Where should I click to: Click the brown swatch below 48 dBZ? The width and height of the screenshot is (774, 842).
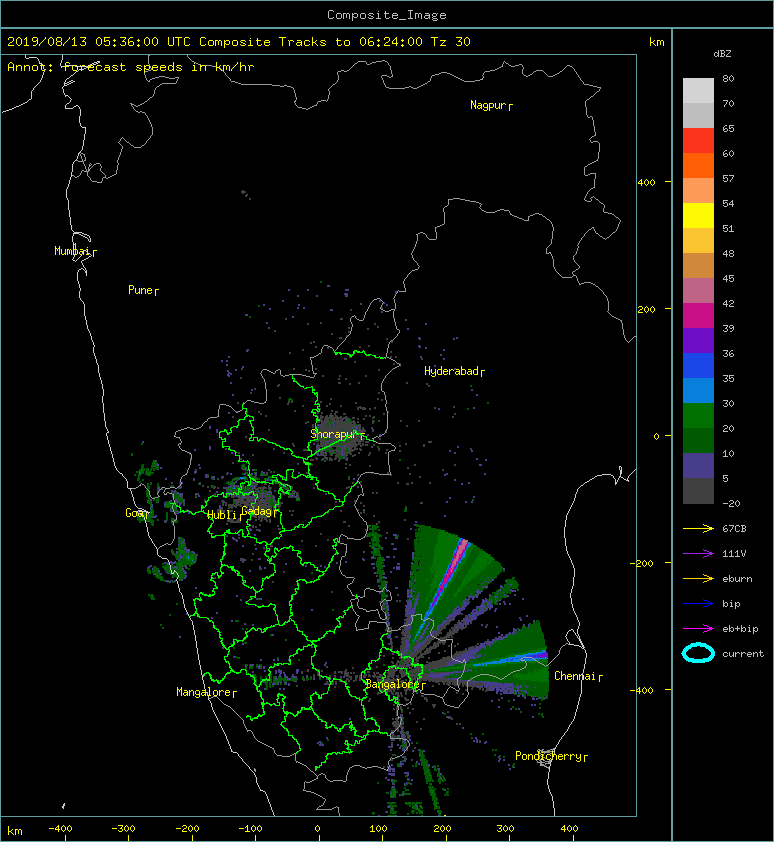pyautogui.click(x=698, y=265)
